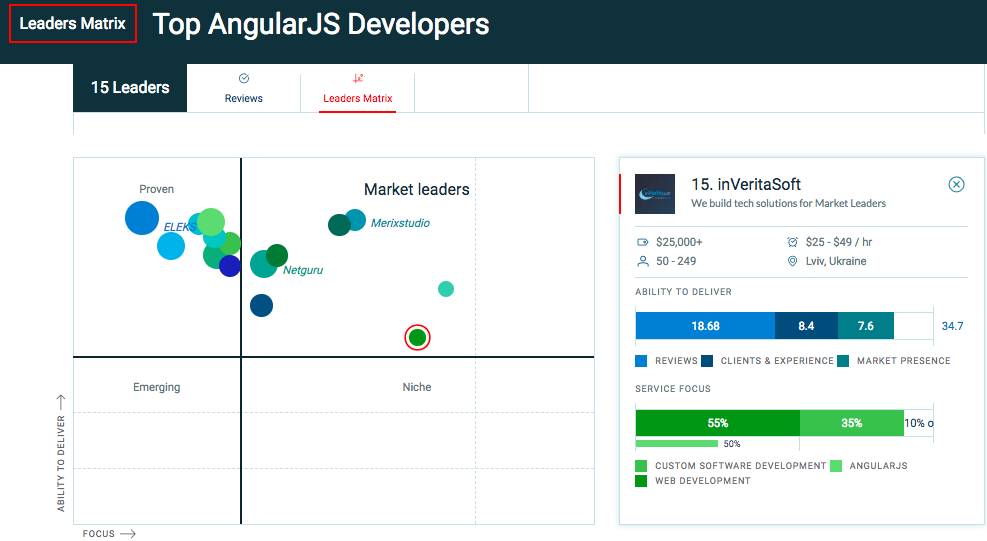Click the budget tag icon beside $25,000+

(643, 242)
